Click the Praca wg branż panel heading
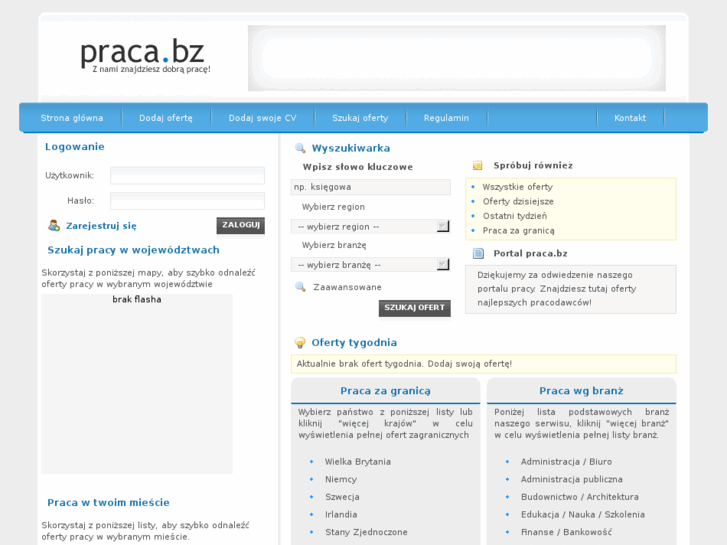This screenshot has height=545, width=727. click(x=581, y=391)
